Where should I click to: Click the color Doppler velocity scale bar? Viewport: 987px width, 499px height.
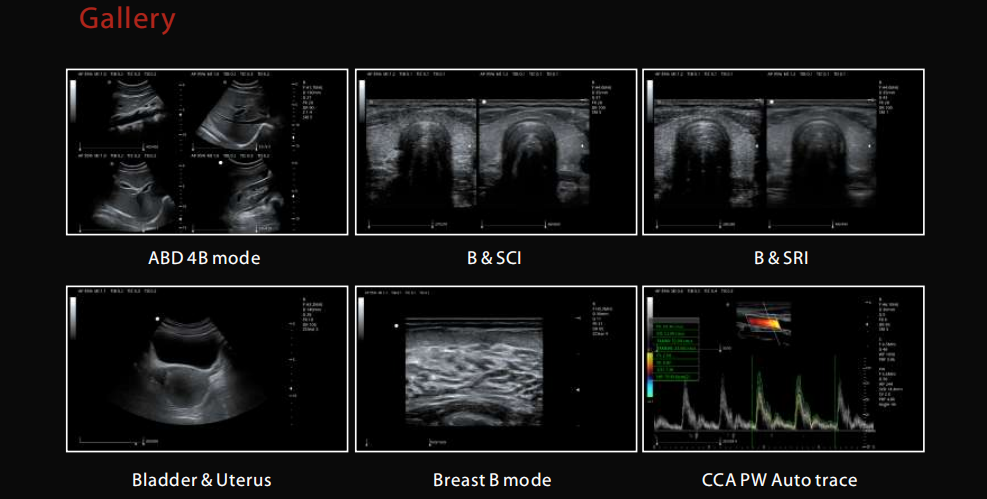(x=650, y=374)
